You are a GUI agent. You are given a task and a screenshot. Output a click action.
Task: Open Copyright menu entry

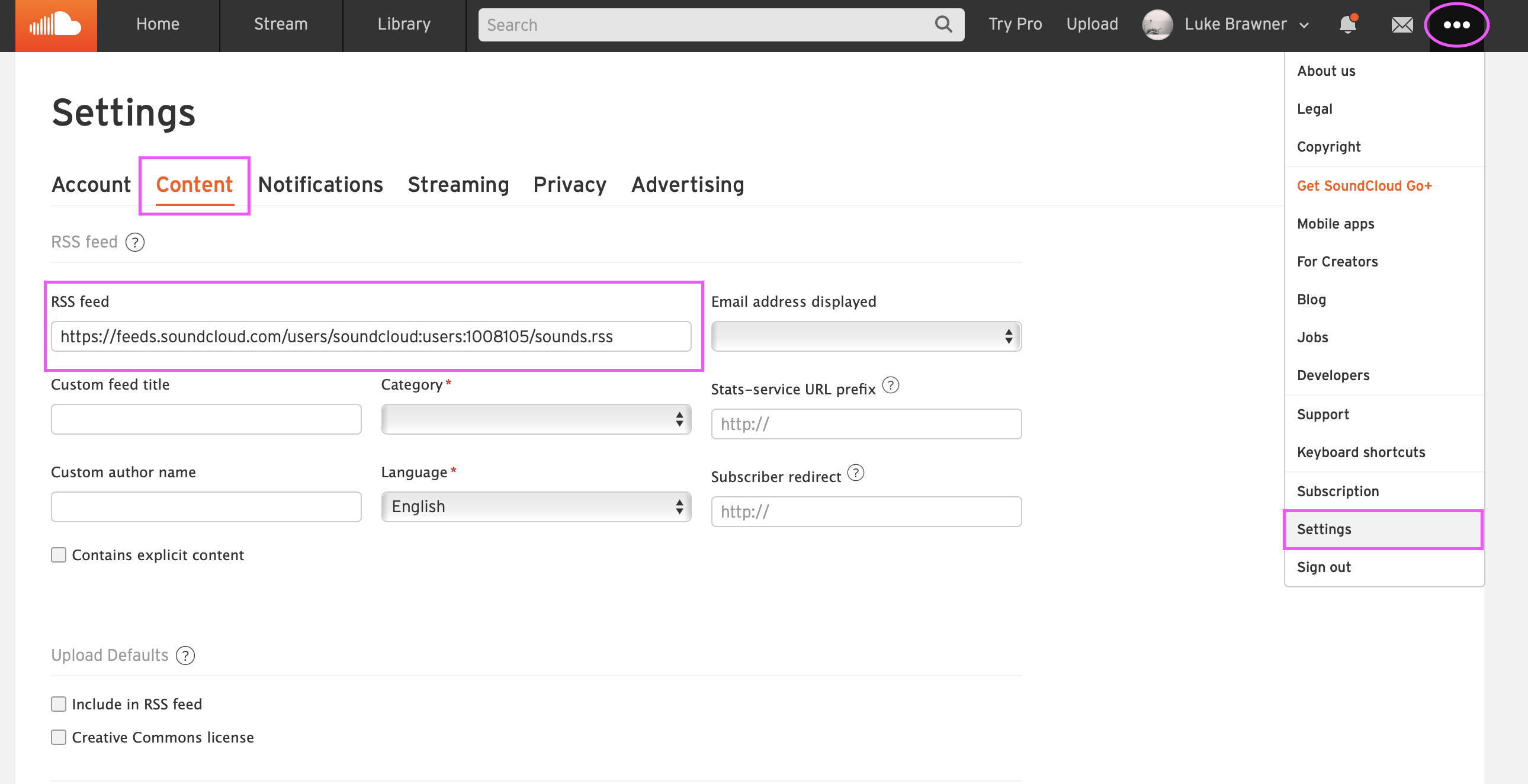[x=1384, y=146]
